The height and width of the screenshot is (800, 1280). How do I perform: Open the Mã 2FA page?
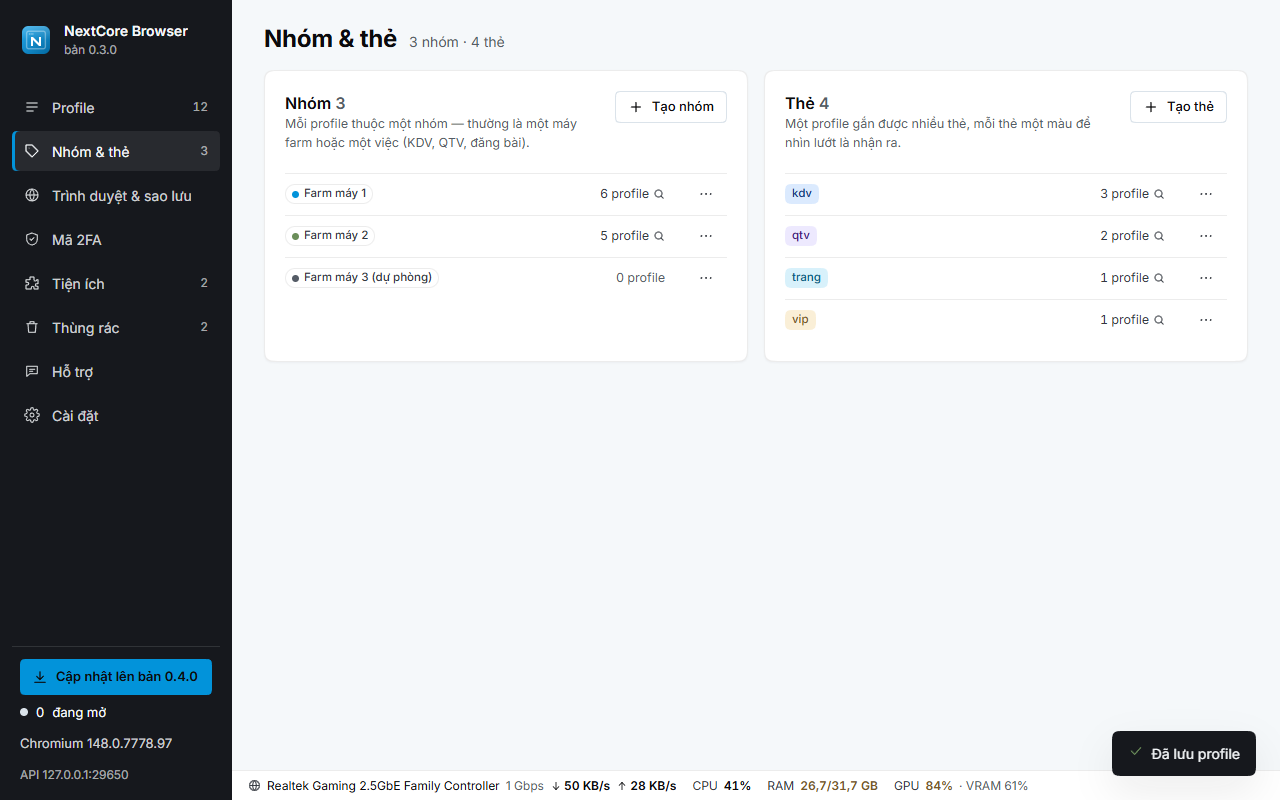pos(116,239)
